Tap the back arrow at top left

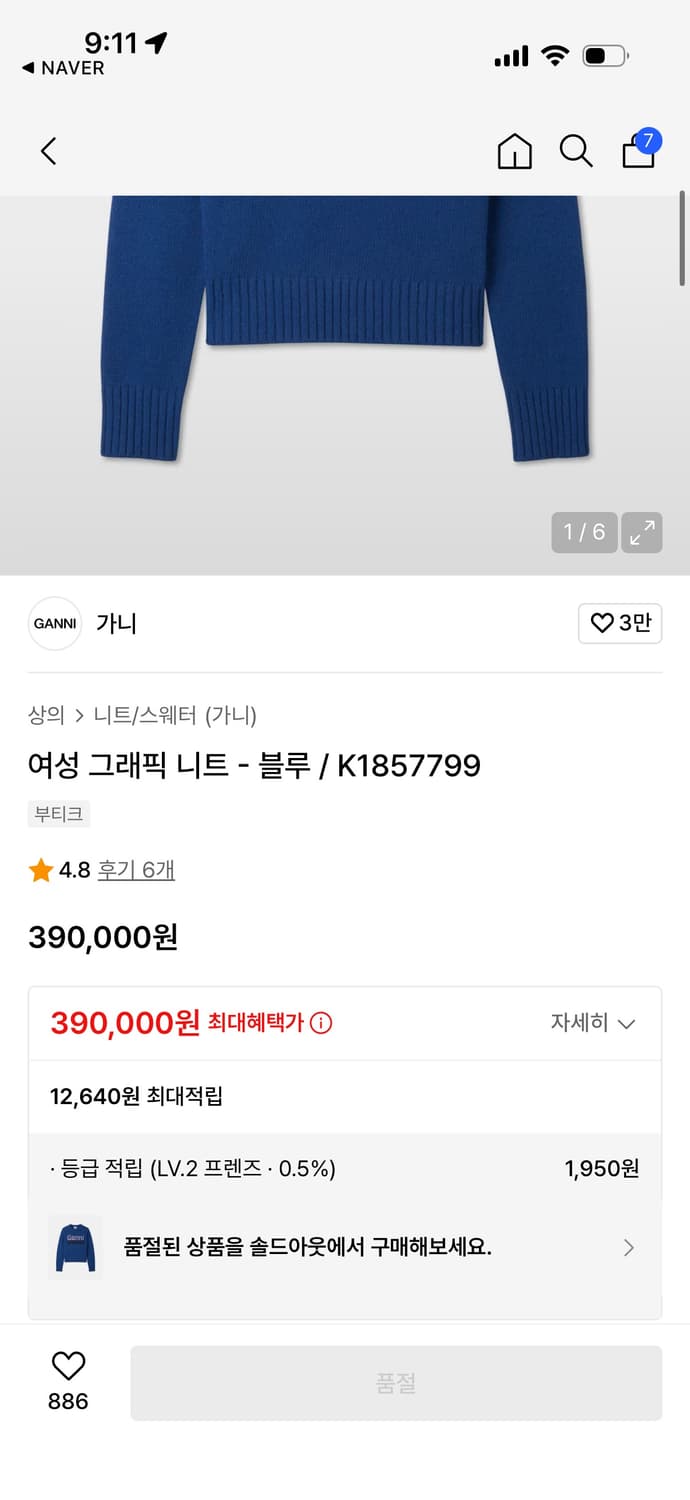[48, 150]
